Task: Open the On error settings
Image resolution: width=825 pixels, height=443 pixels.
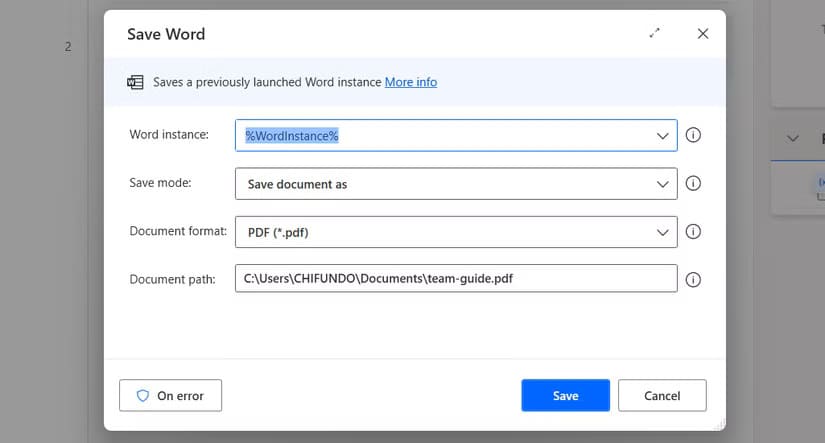Action: pos(170,395)
